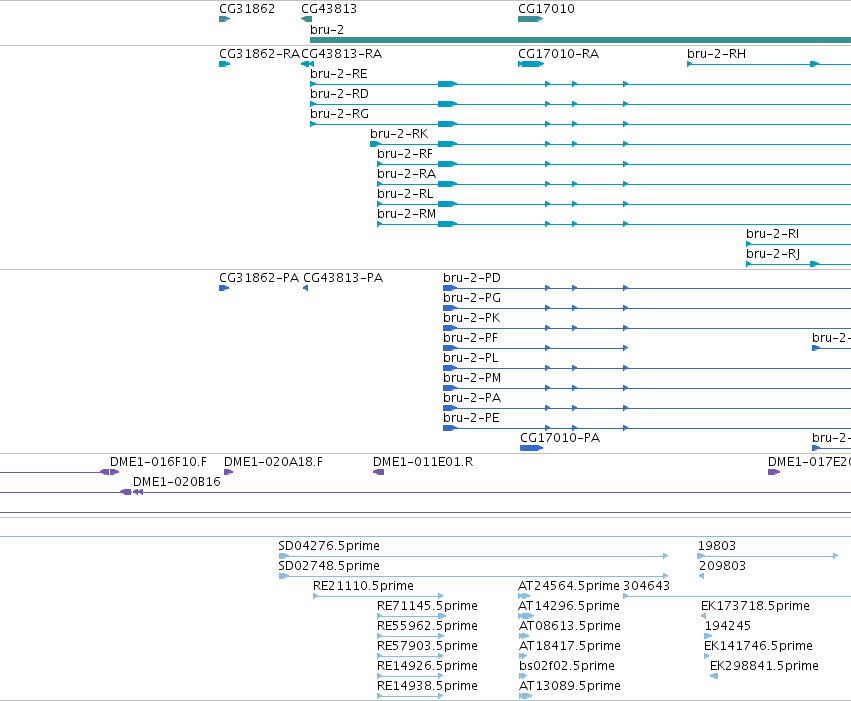Click the CG43813-RA transcript label
Viewport: 851px width, 701px height.
coord(341,54)
